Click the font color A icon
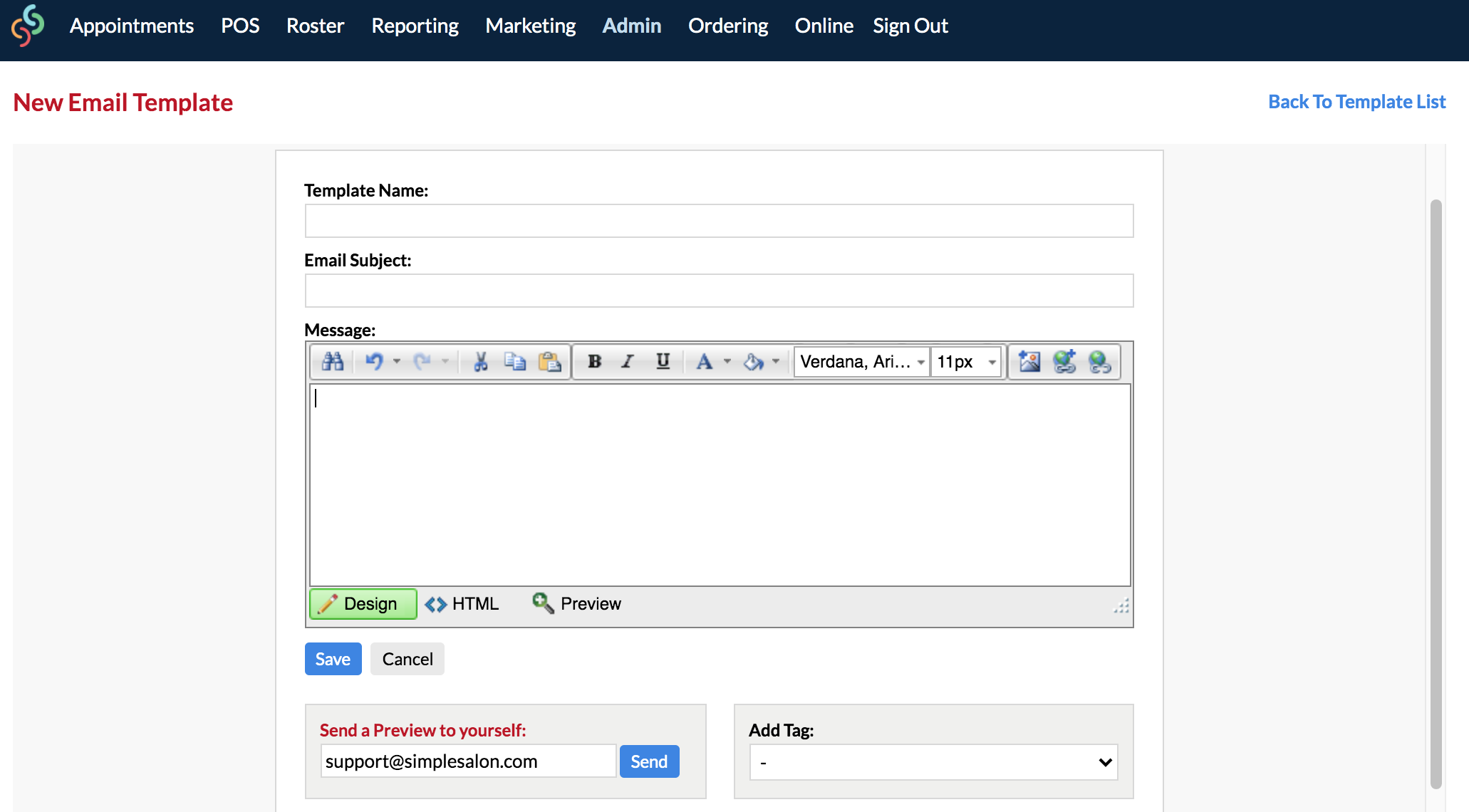This screenshot has height=812, width=1469. [x=704, y=362]
